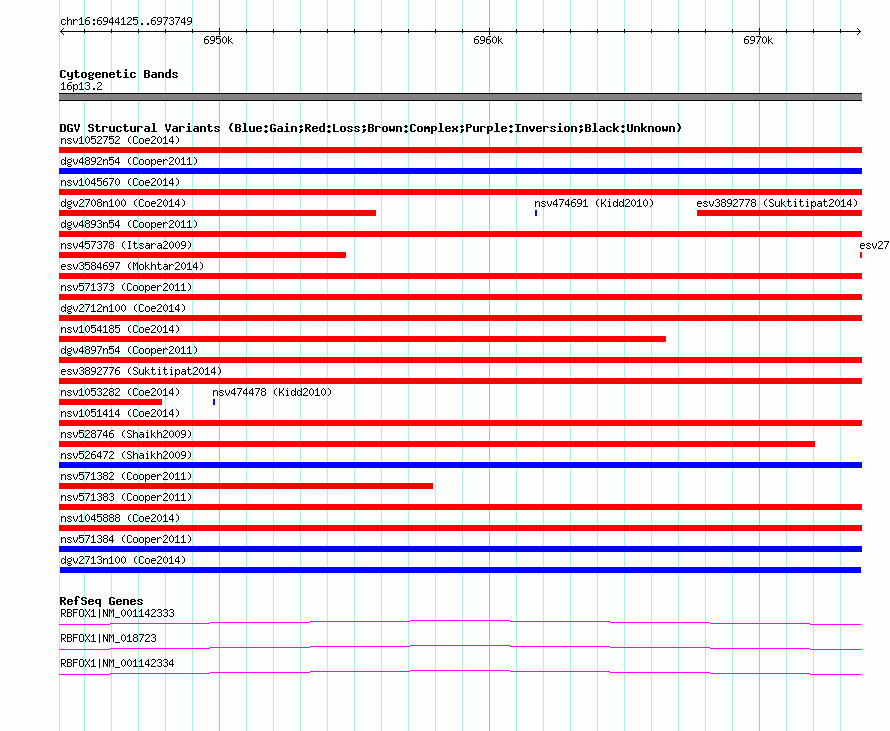890x731 pixels.
Task: Select the 16p13.2 band label
Action: 81,86
